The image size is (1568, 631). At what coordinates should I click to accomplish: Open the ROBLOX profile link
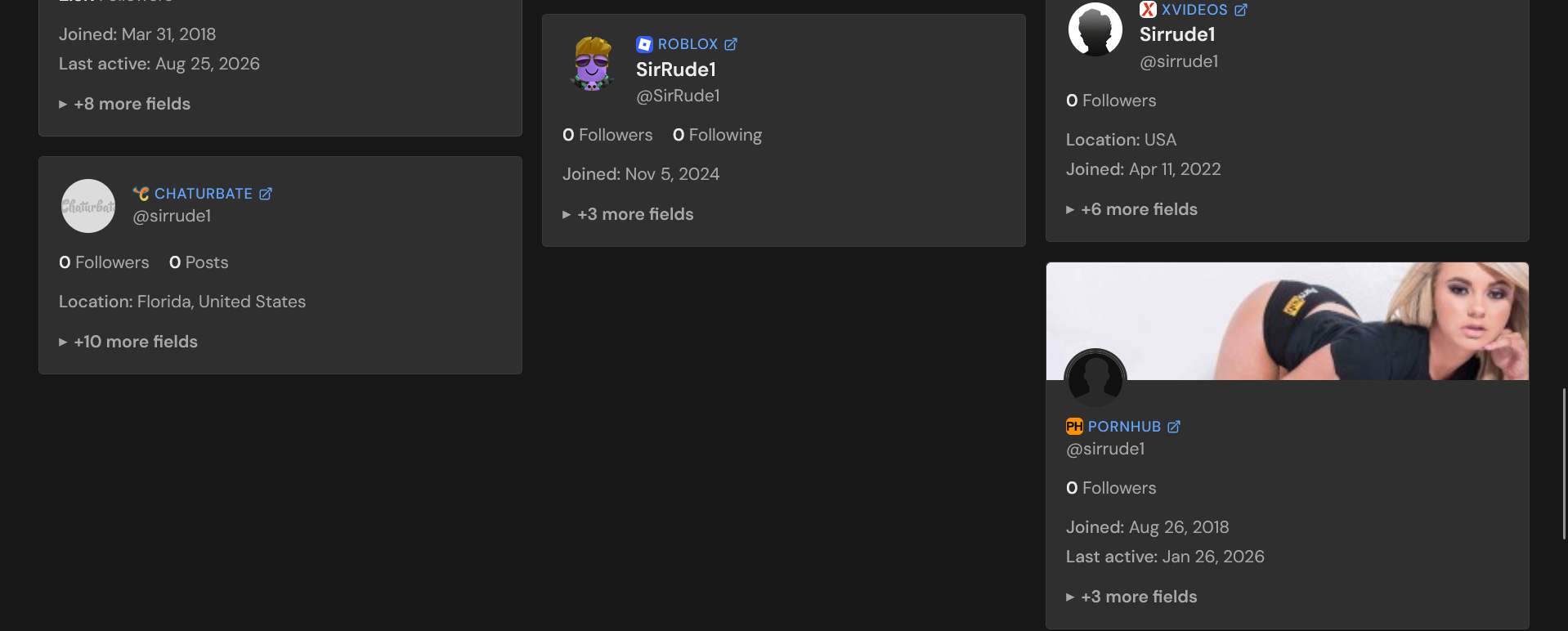tap(688, 44)
